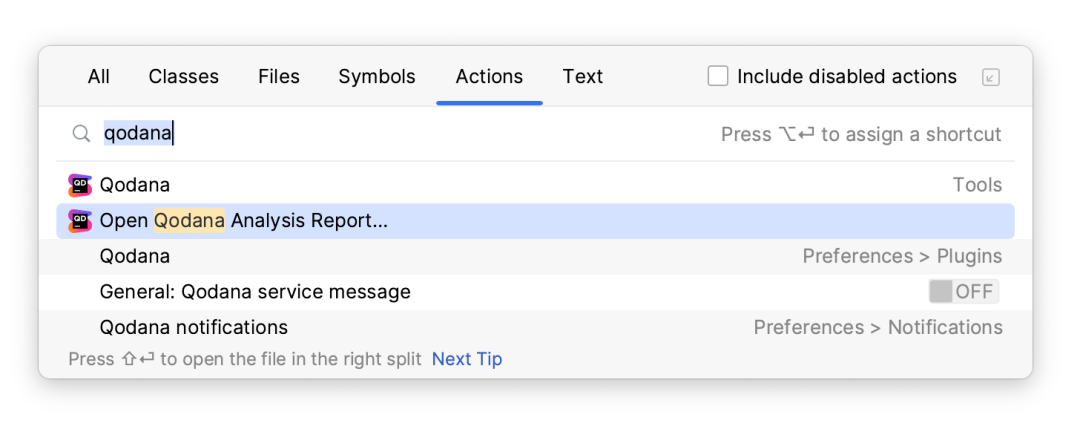Click the Next Tip link
This screenshot has width=1080, height=429.
coord(467,359)
